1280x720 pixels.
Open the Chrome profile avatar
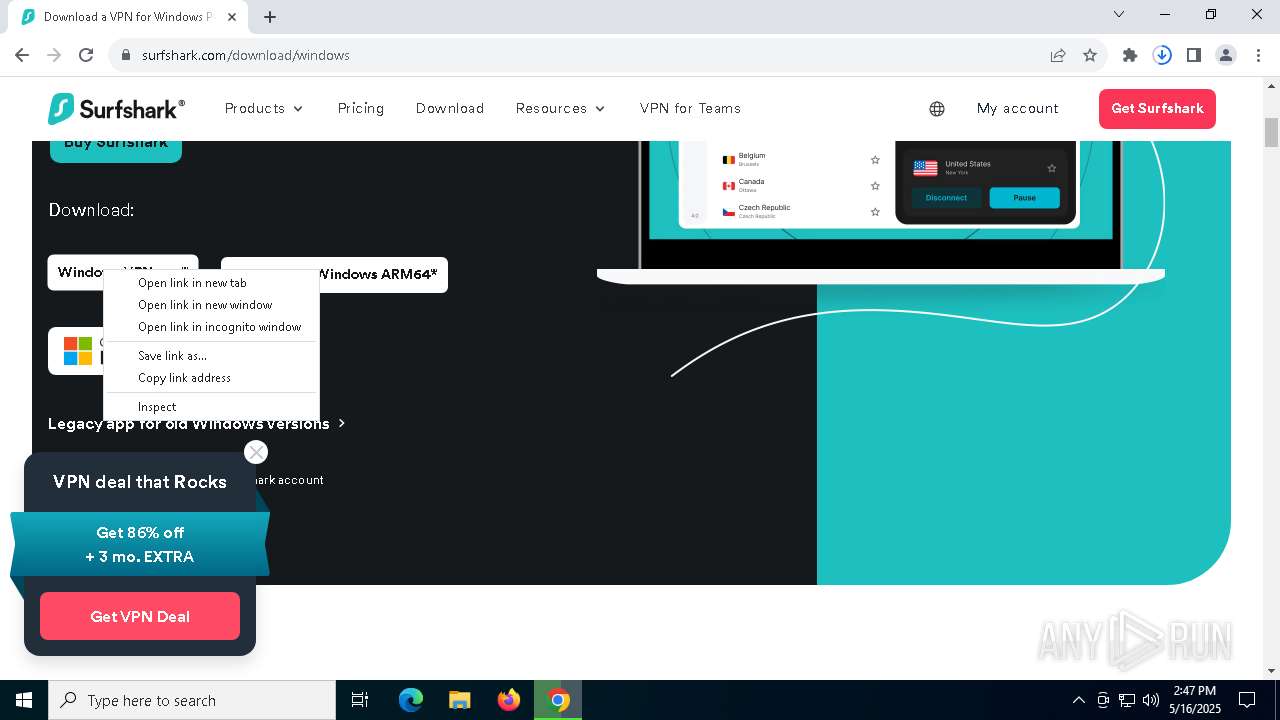click(1226, 55)
